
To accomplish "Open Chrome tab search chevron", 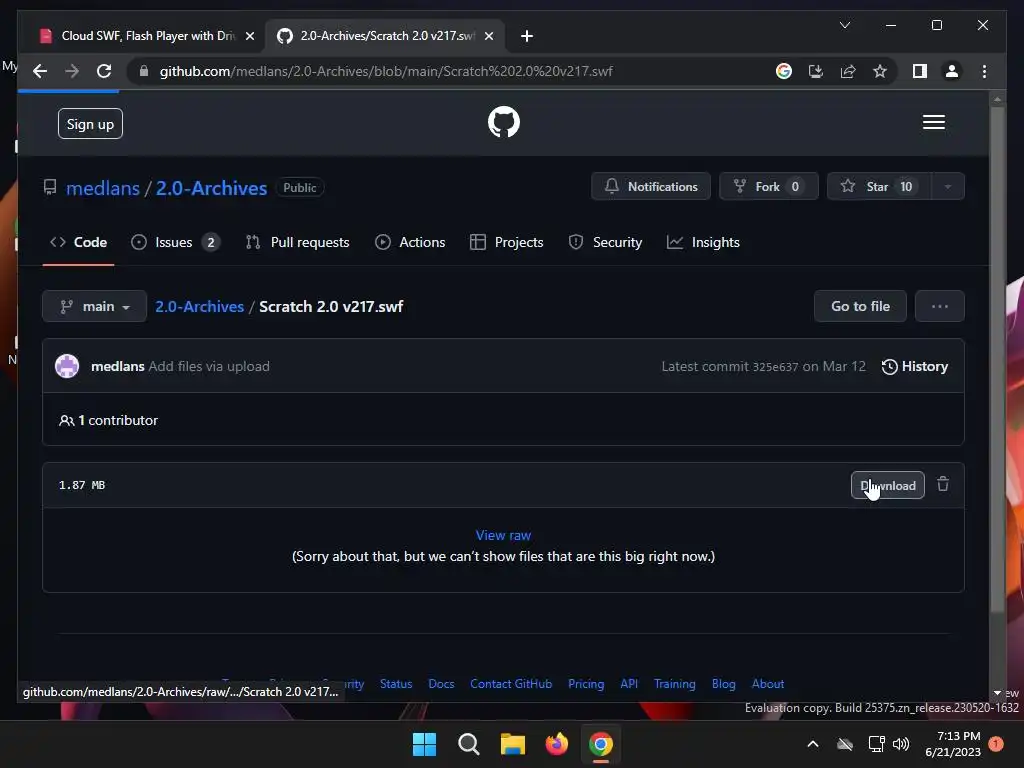I will click(x=844, y=25).
